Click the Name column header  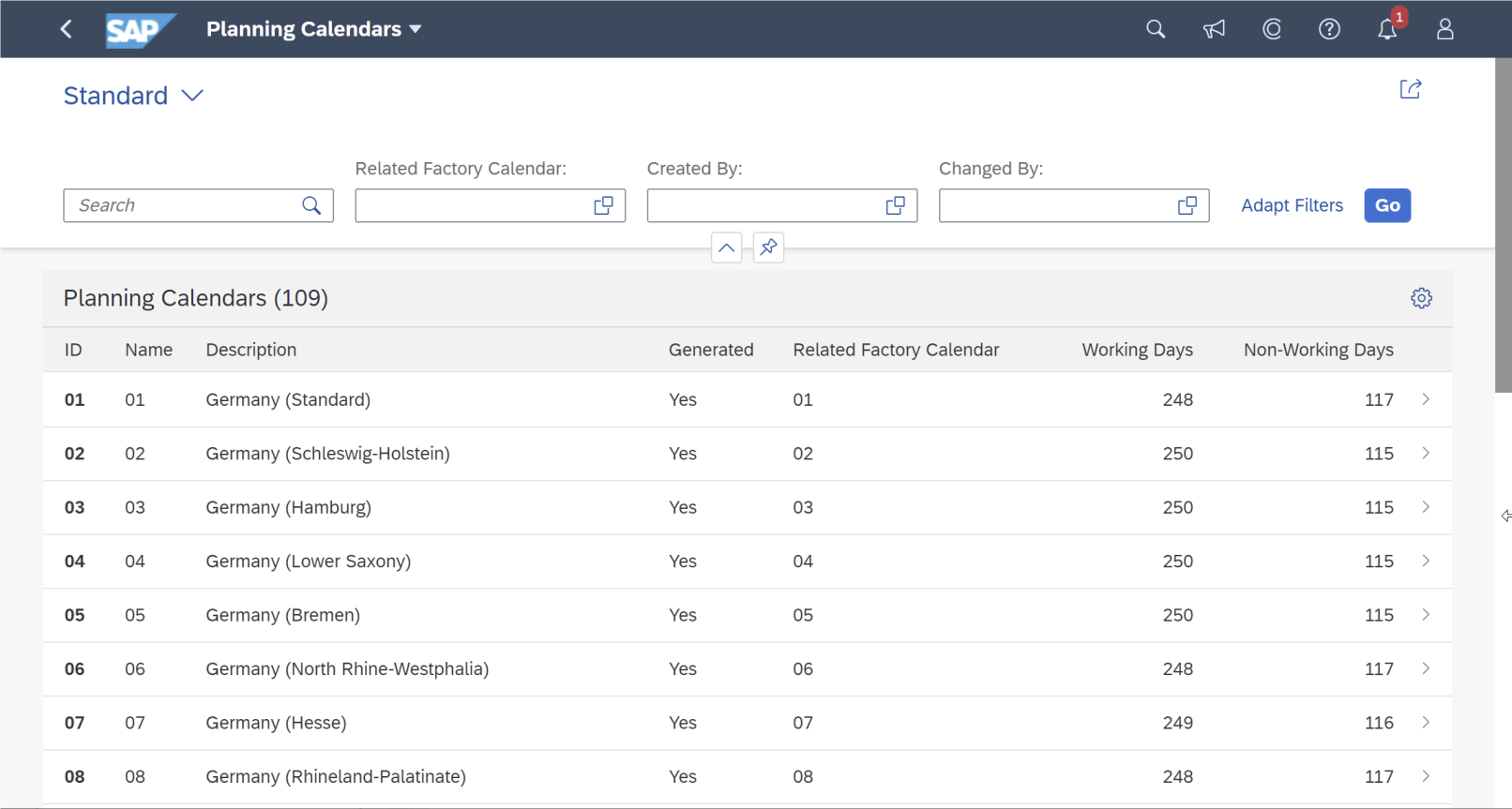(148, 350)
